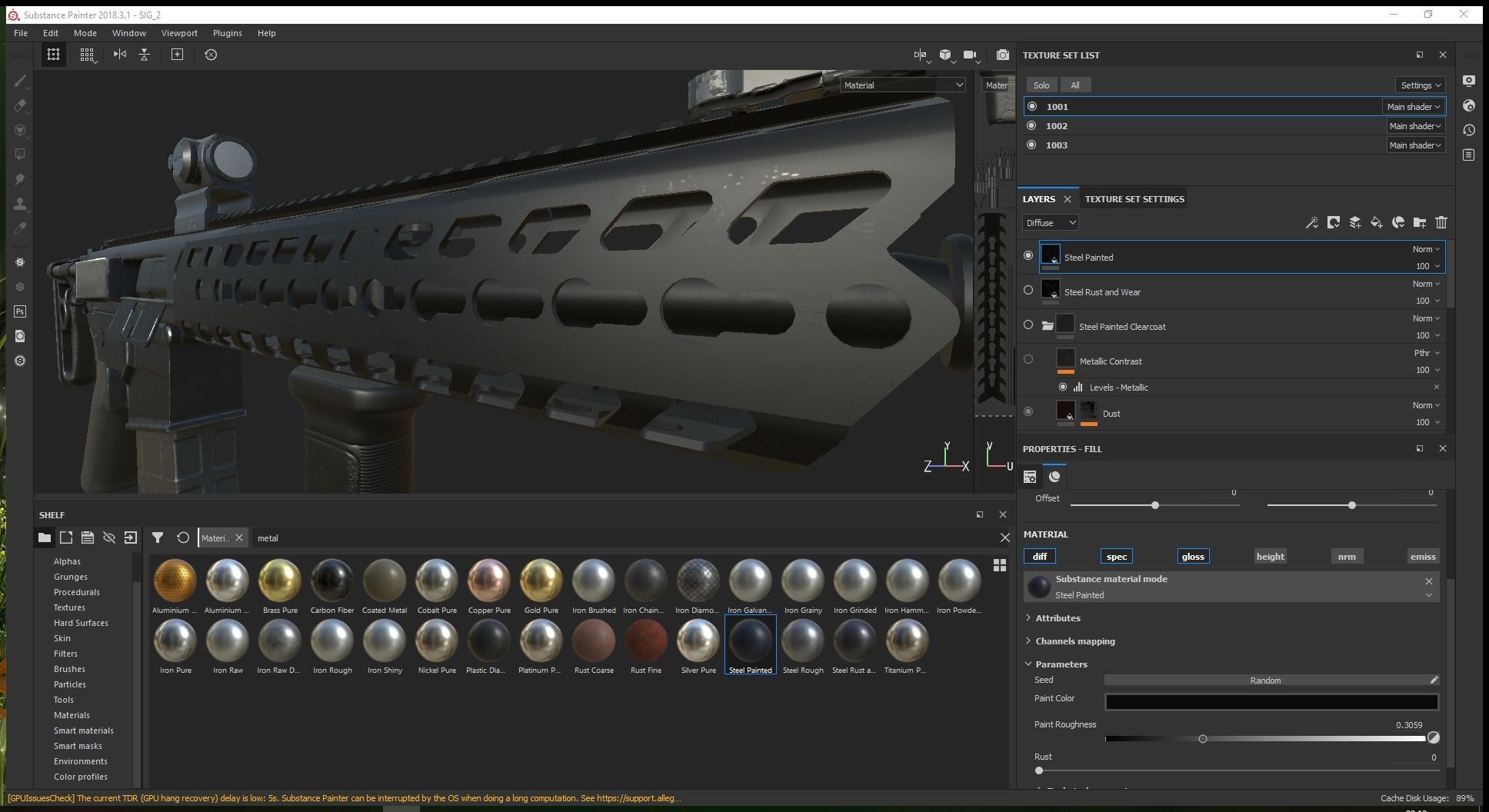The width and height of the screenshot is (1489, 812).
Task: Select the Smudge tool
Action: point(21,179)
